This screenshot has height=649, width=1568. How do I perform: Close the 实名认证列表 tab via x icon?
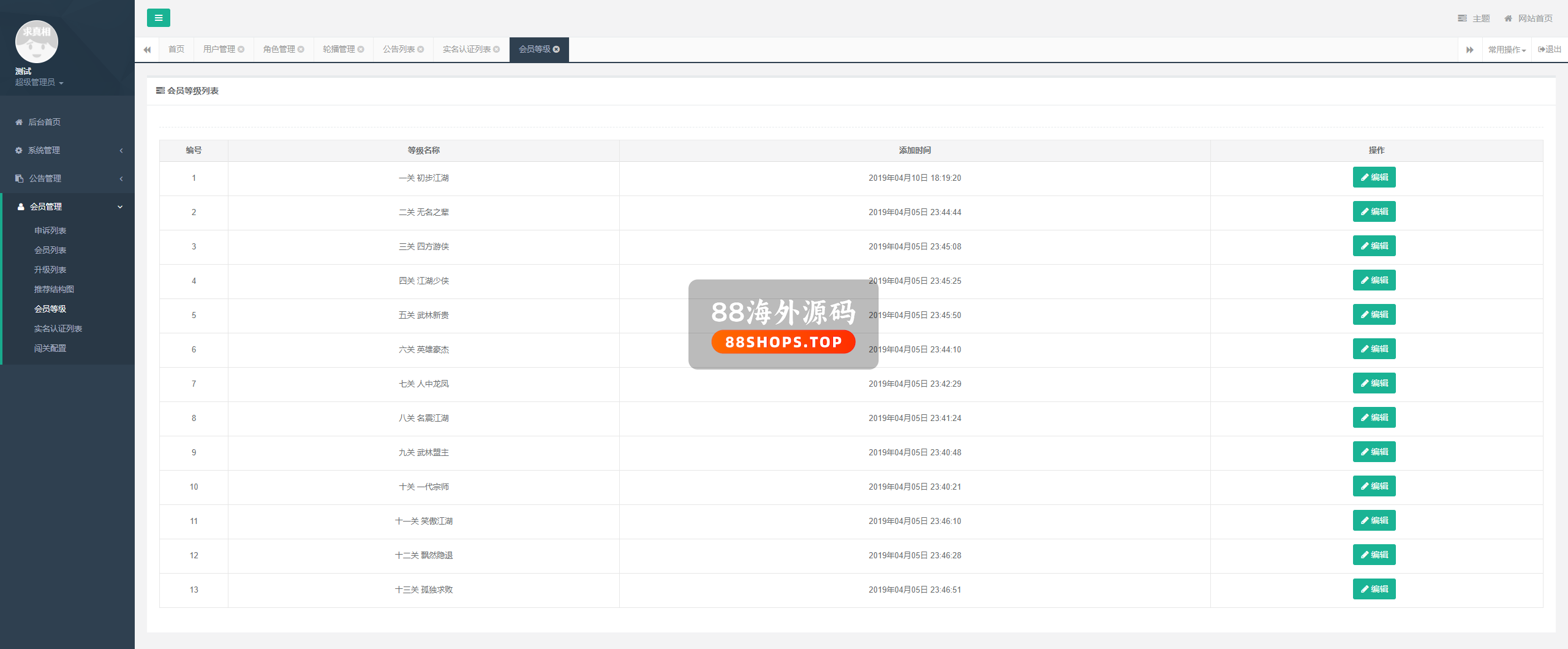(497, 50)
